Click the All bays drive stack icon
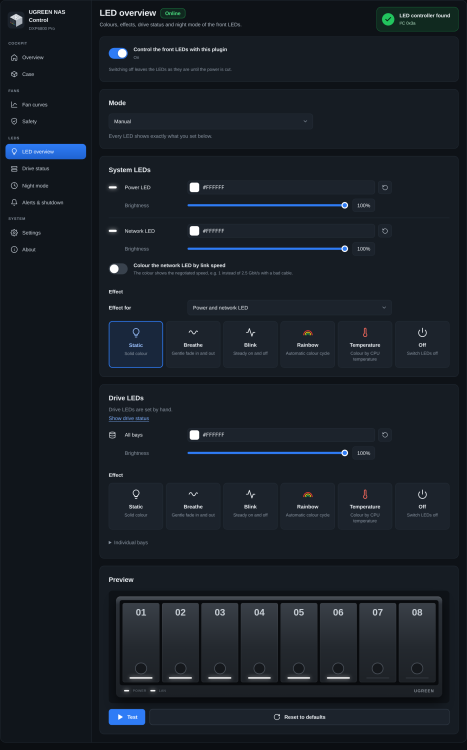 point(112,435)
